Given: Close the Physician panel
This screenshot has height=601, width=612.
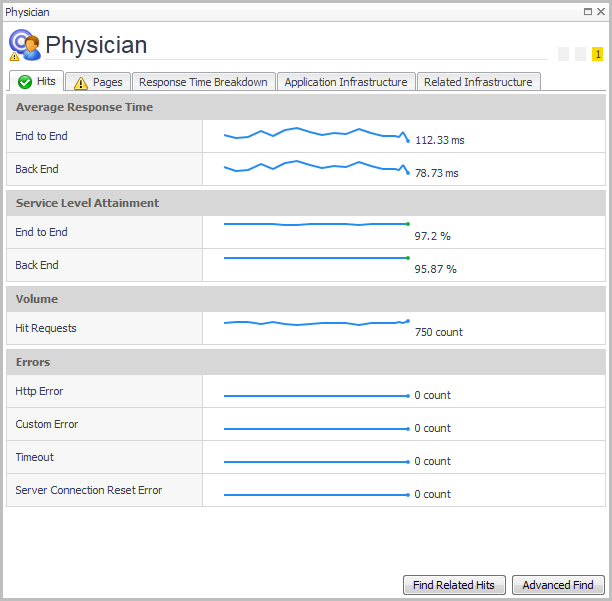Looking at the screenshot, I should point(601,12).
